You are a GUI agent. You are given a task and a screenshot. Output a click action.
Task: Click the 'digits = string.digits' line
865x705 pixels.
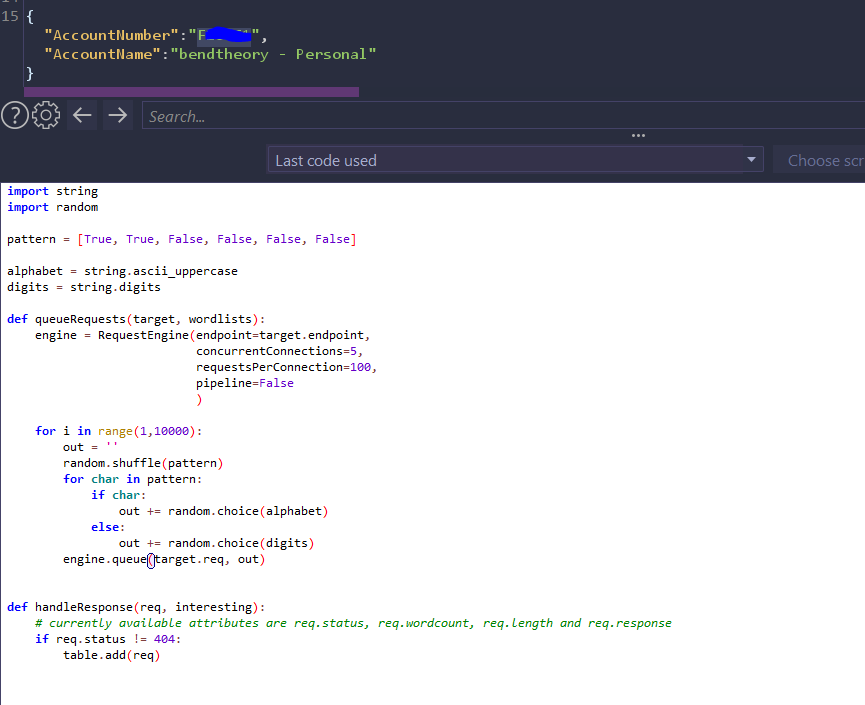[84, 287]
